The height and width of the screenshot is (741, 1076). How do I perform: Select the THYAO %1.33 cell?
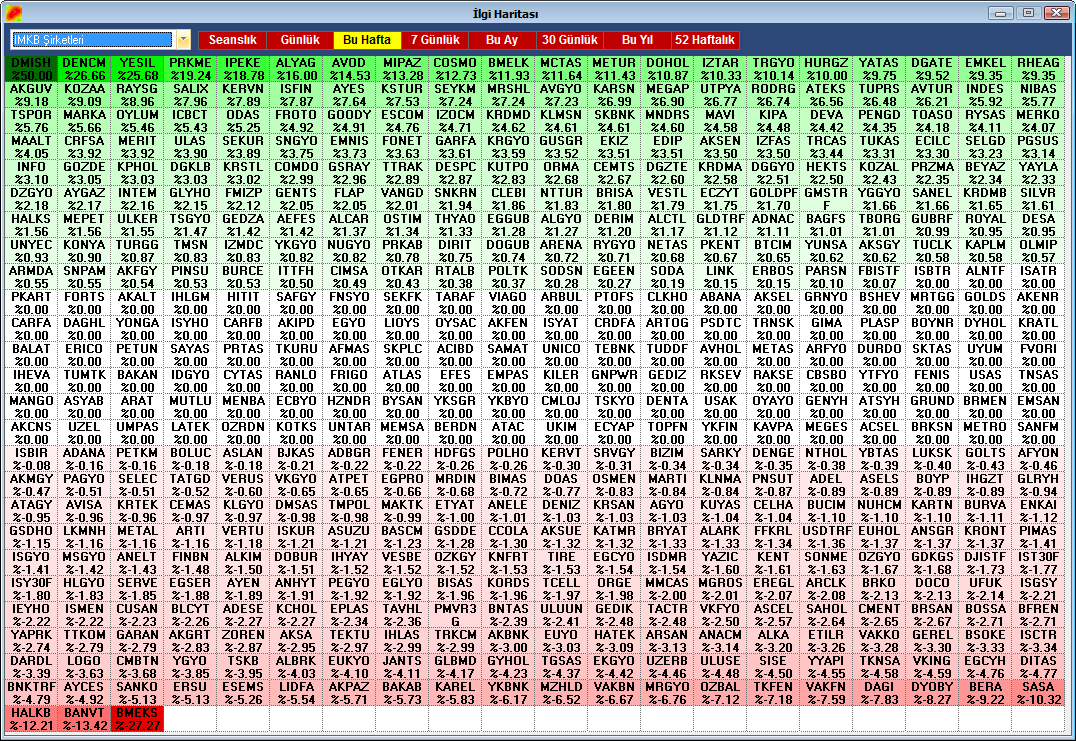pos(455,225)
